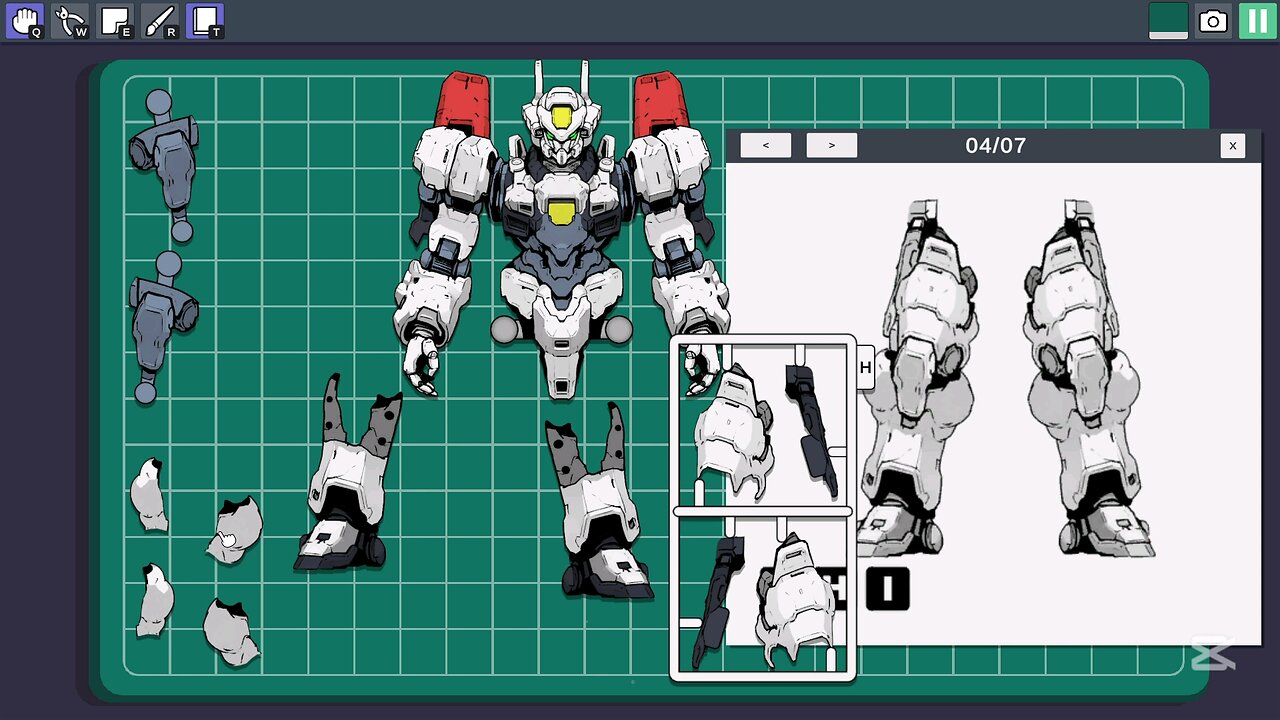Pick the small armor piece under cursor
The image size is (1280, 720).
click(235, 530)
